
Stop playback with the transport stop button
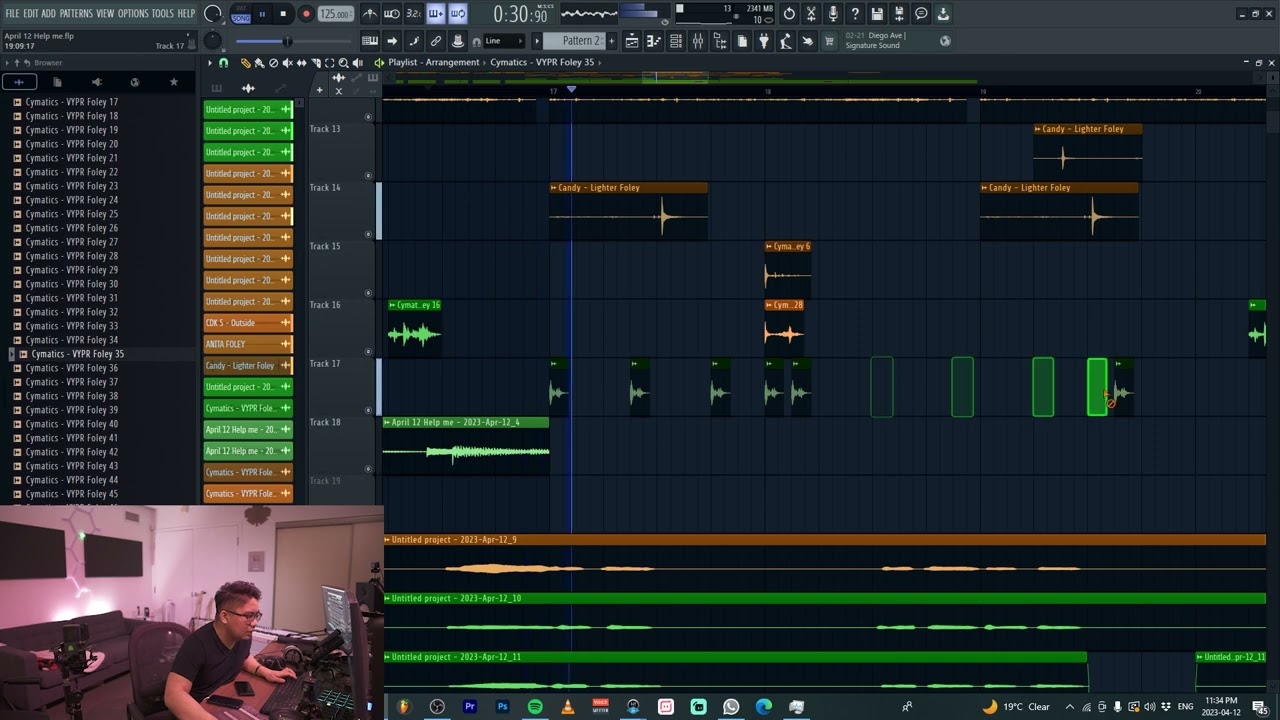pos(283,14)
